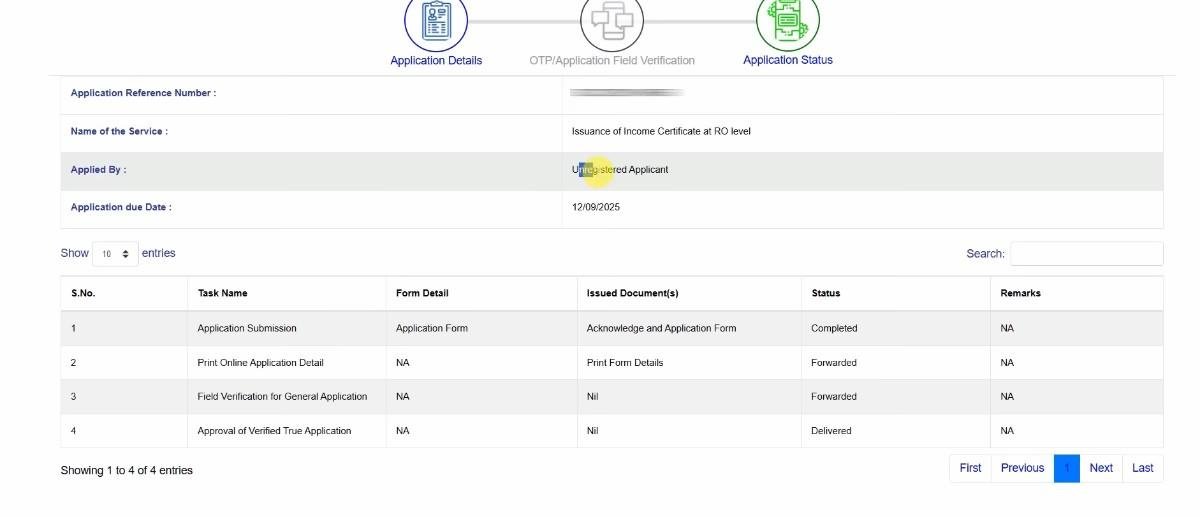
Task: Sort the table by Task Name column
Action: coord(223,293)
